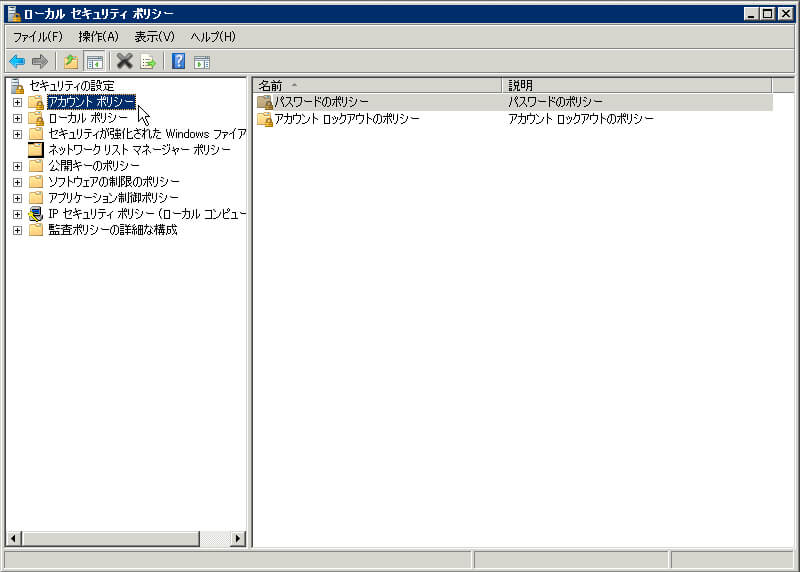Expand the セキュリティが強化された Windows ファイアウォール node
The height and width of the screenshot is (572, 800).
[17, 134]
